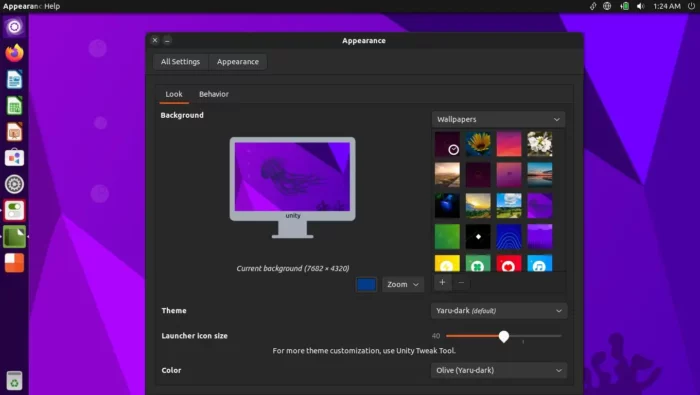This screenshot has width=700, height=395.
Task: Adjust the Launcher icon size slider
Action: (504, 336)
